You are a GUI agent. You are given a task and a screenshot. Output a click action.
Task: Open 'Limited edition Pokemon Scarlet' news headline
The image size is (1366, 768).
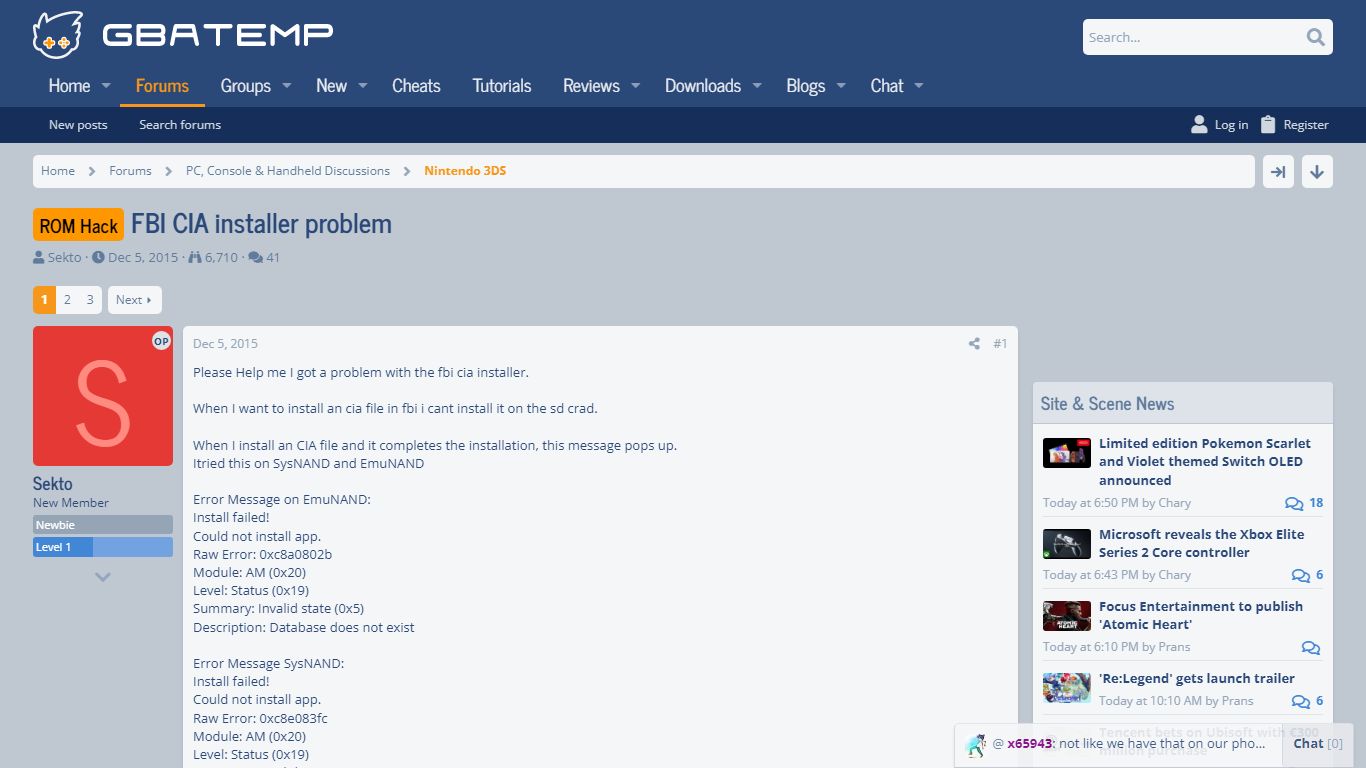(1205, 462)
